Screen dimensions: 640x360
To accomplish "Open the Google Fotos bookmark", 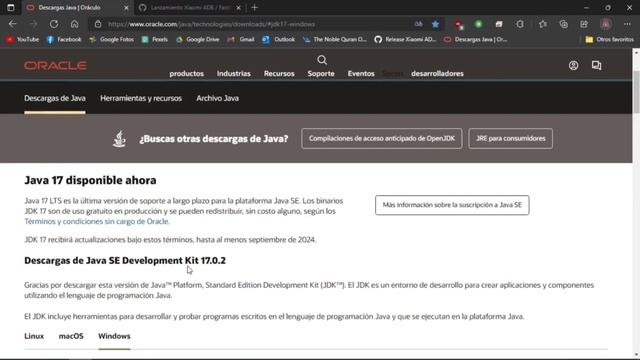I will point(111,40).
